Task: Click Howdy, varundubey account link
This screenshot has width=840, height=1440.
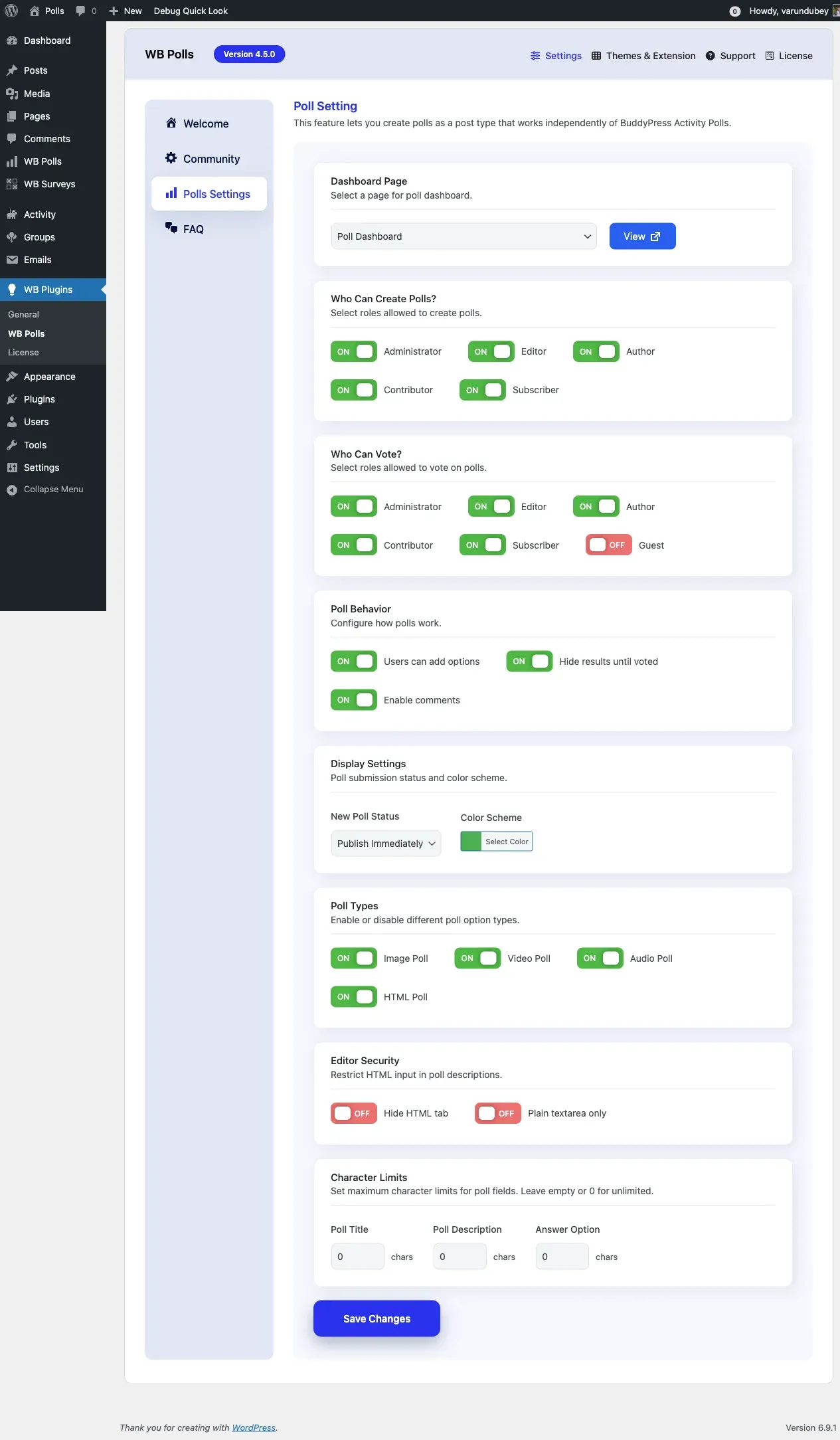Action: [789, 11]
